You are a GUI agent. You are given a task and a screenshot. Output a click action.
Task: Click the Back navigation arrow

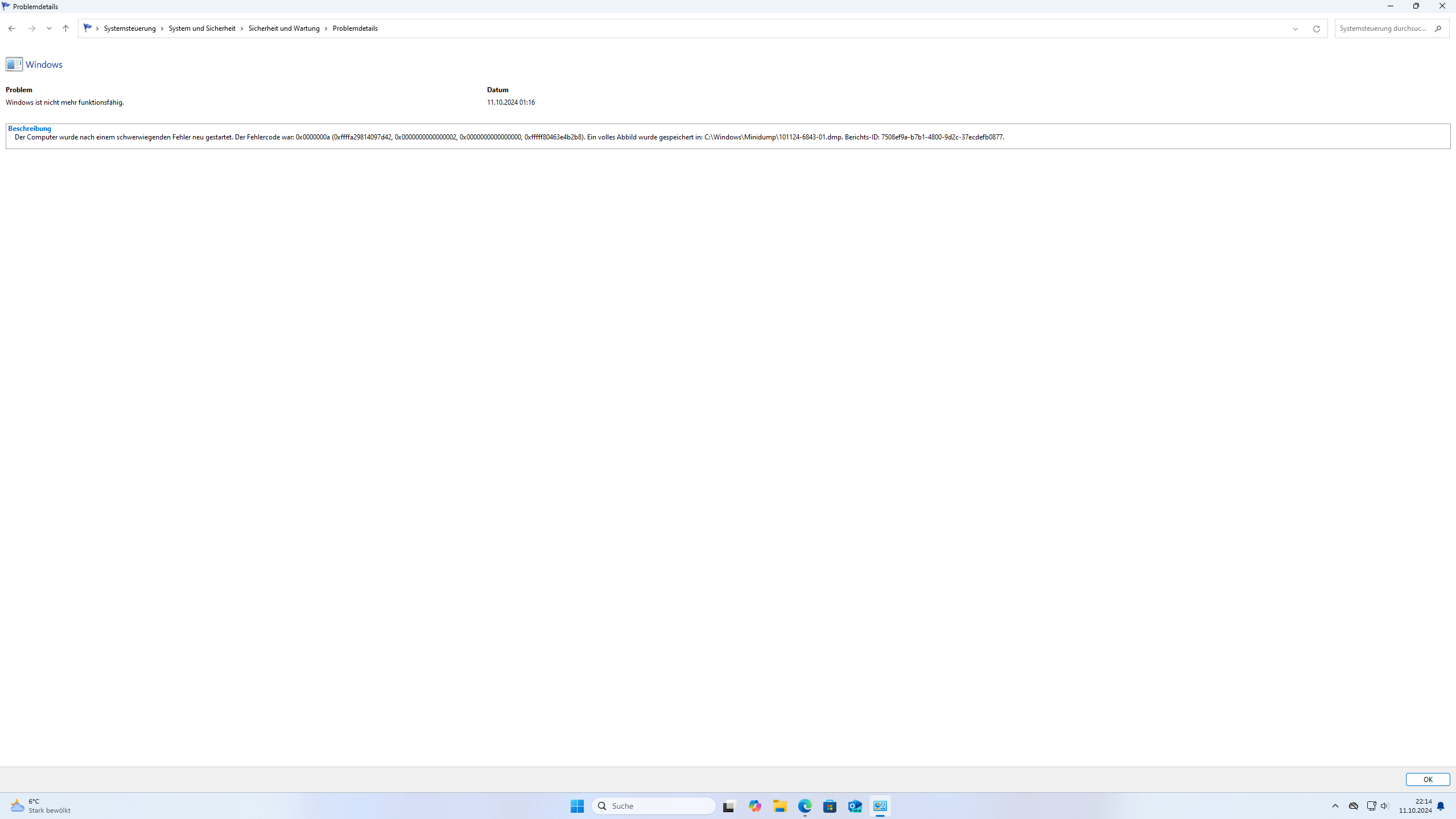[x=12, y=28]
